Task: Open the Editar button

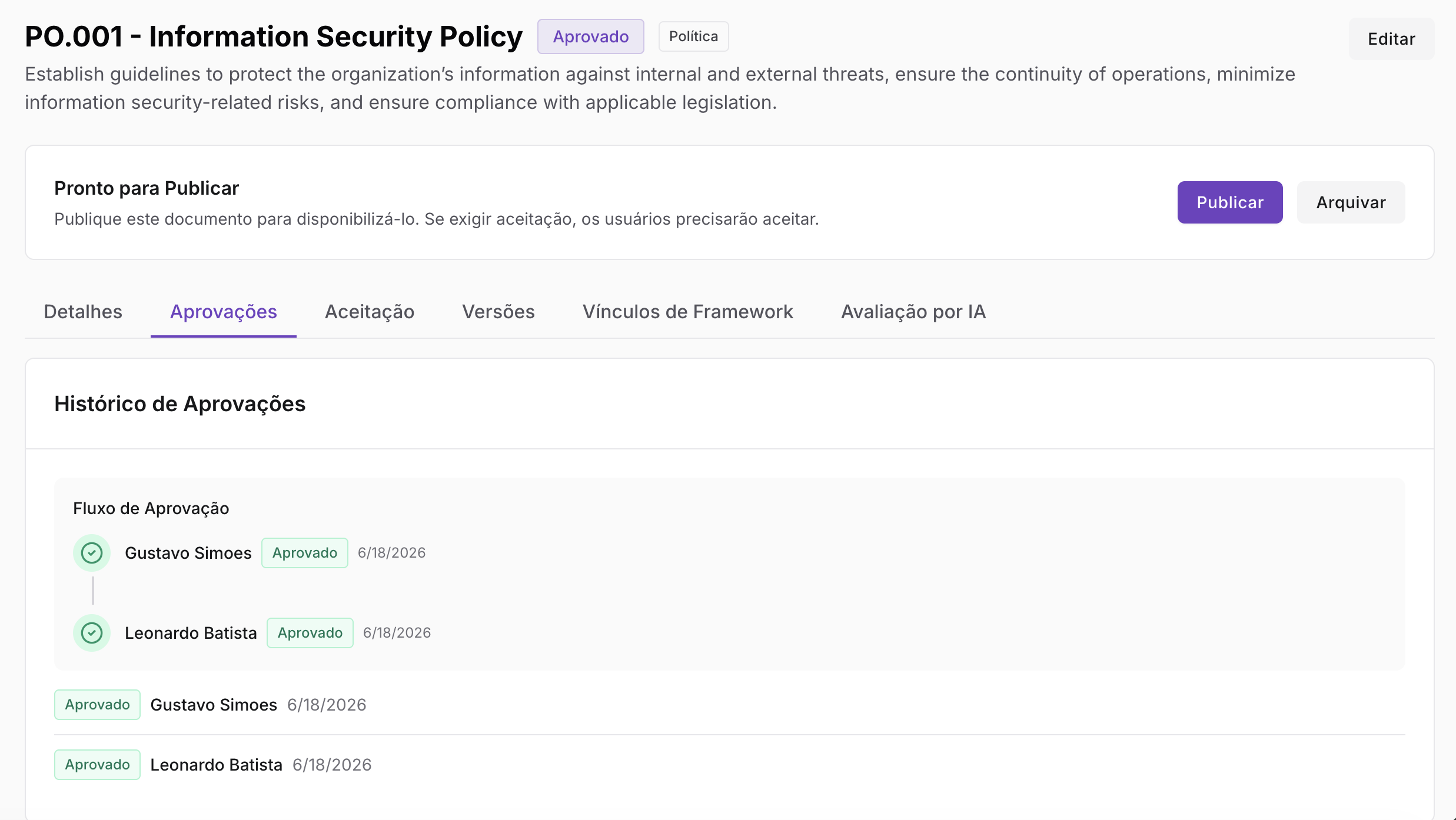Action: [1391, 39]
